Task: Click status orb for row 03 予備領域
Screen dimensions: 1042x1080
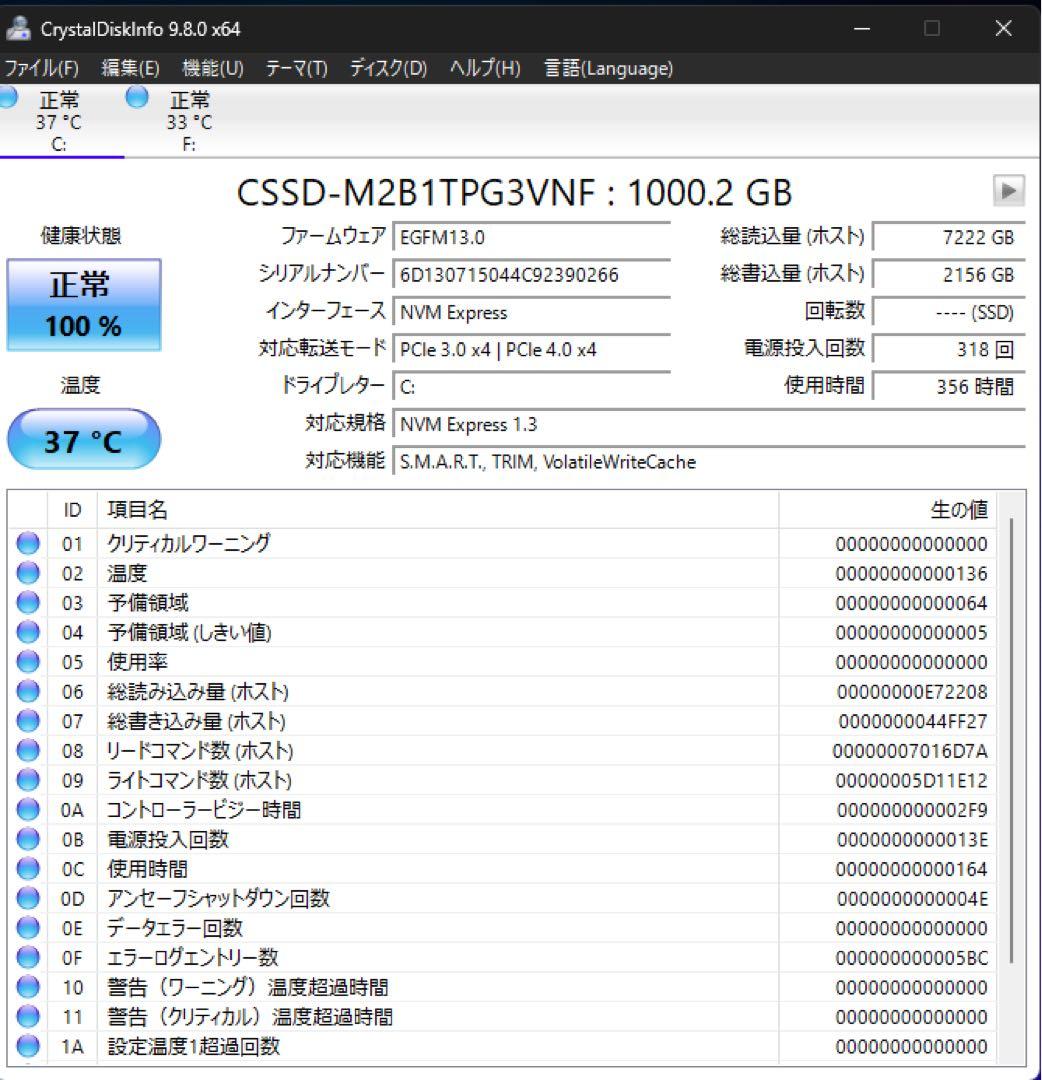Action: click(28, 603)
